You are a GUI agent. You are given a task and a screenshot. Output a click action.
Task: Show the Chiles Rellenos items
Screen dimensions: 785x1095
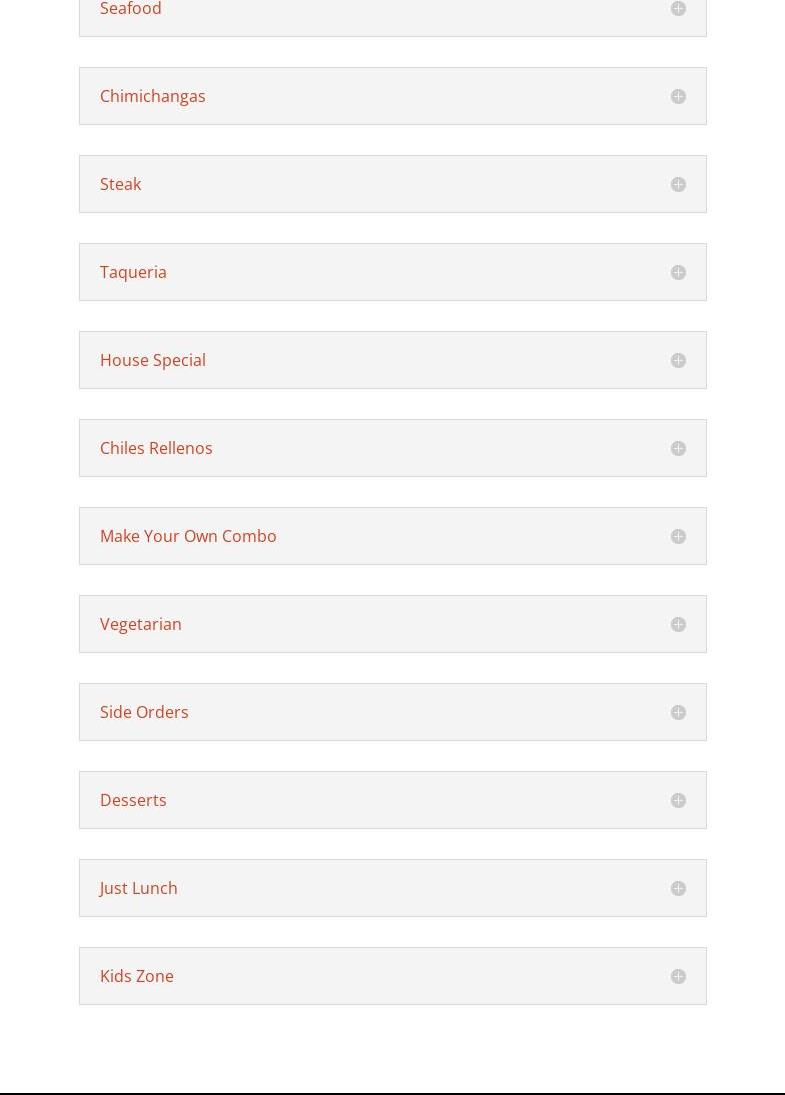coord(156,448)
